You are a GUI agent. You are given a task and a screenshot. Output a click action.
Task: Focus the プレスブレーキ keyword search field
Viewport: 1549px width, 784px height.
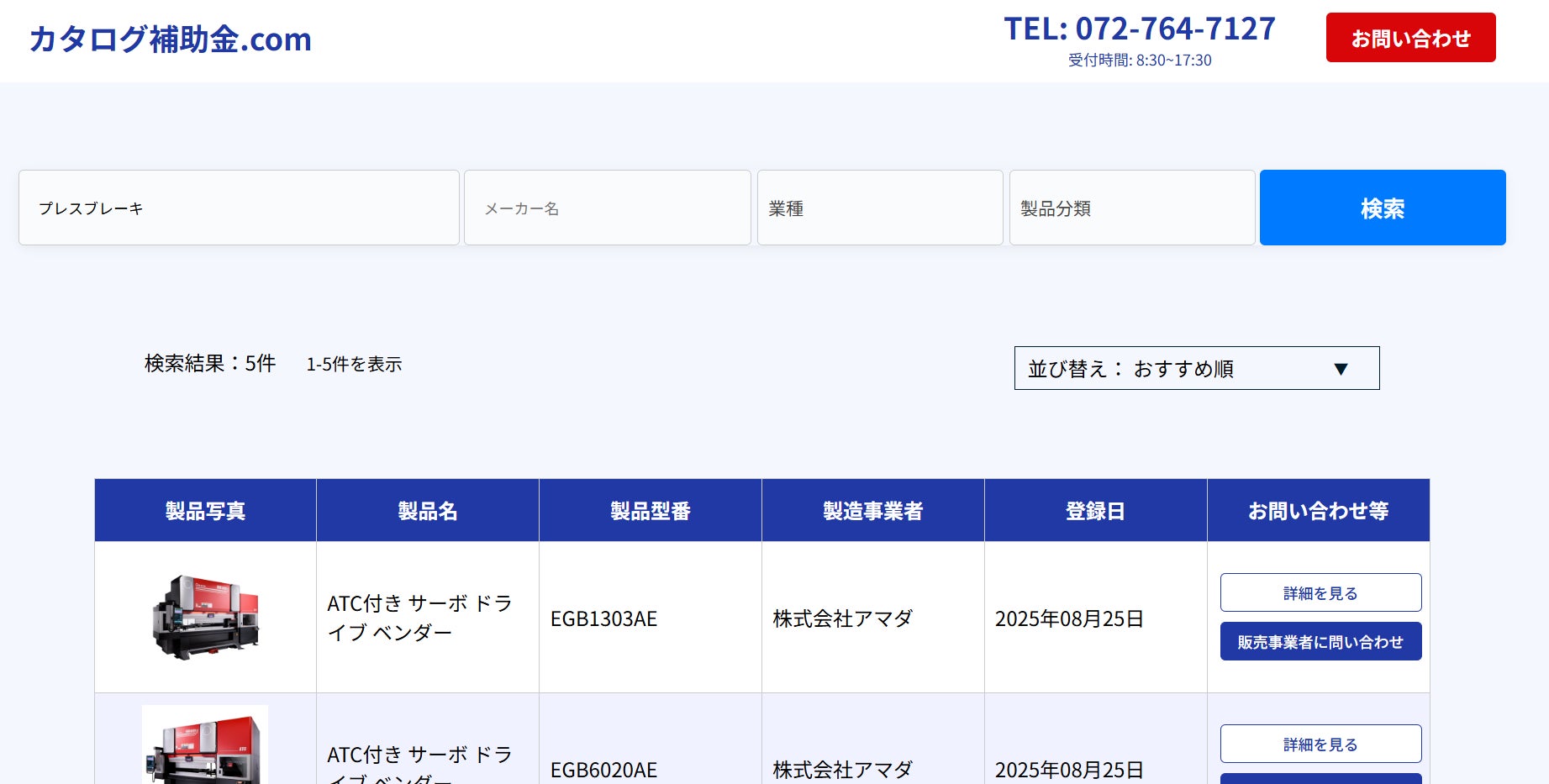239,208
